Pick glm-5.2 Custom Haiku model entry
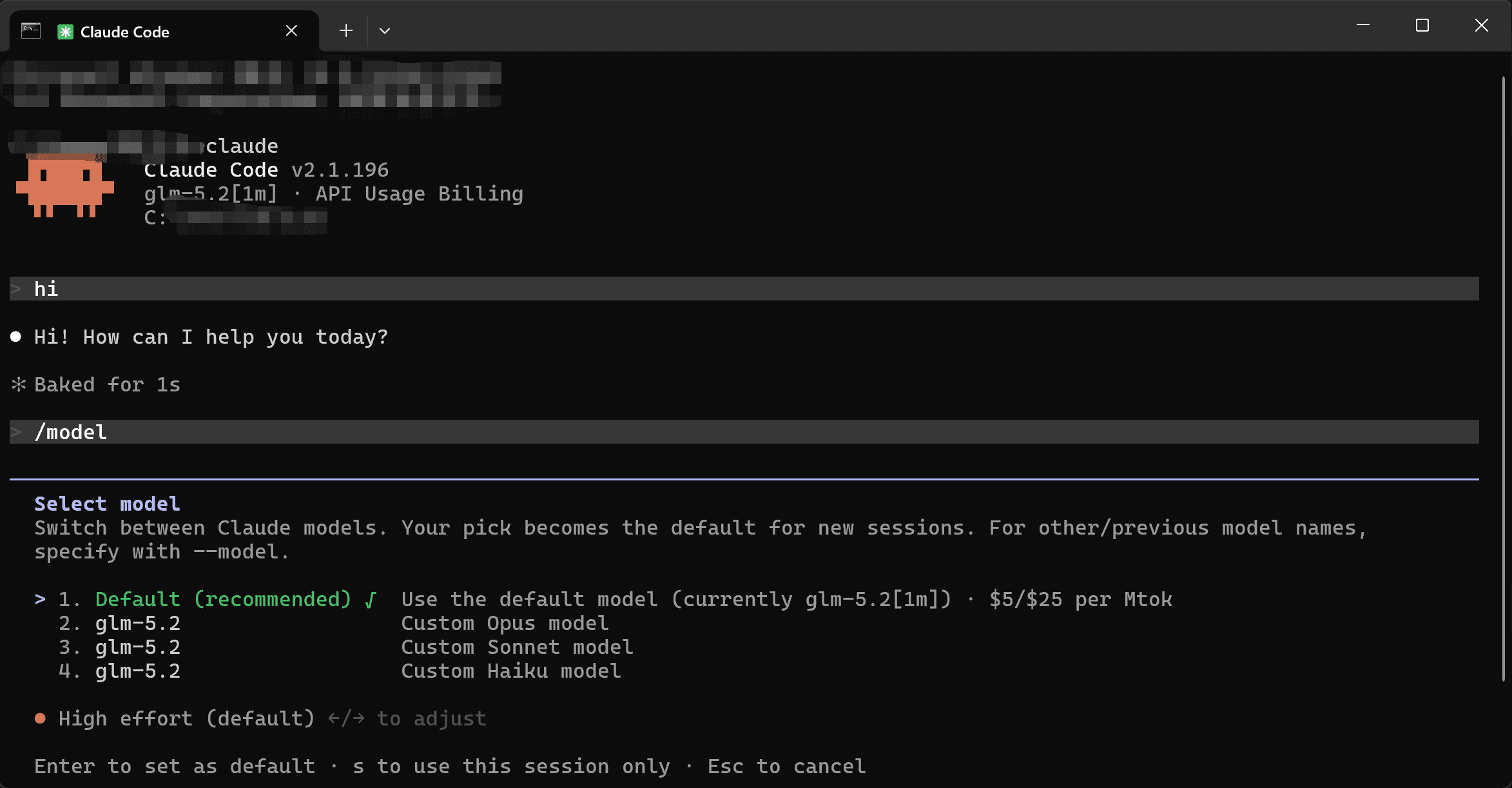Image resolution: width=1512 pixels, height=788 pixels. tap(340, 671)
